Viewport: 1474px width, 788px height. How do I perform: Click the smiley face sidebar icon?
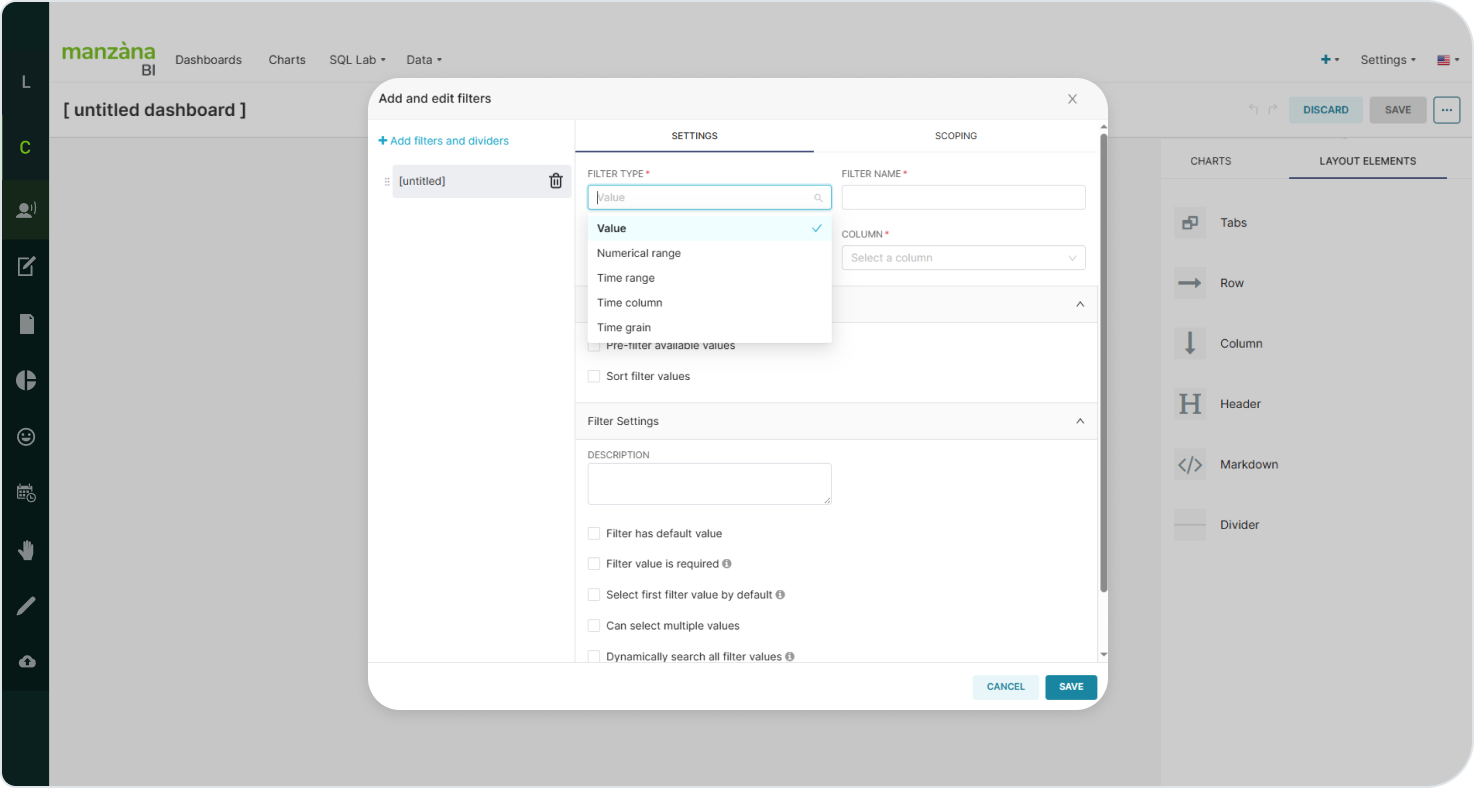(26, 437)
